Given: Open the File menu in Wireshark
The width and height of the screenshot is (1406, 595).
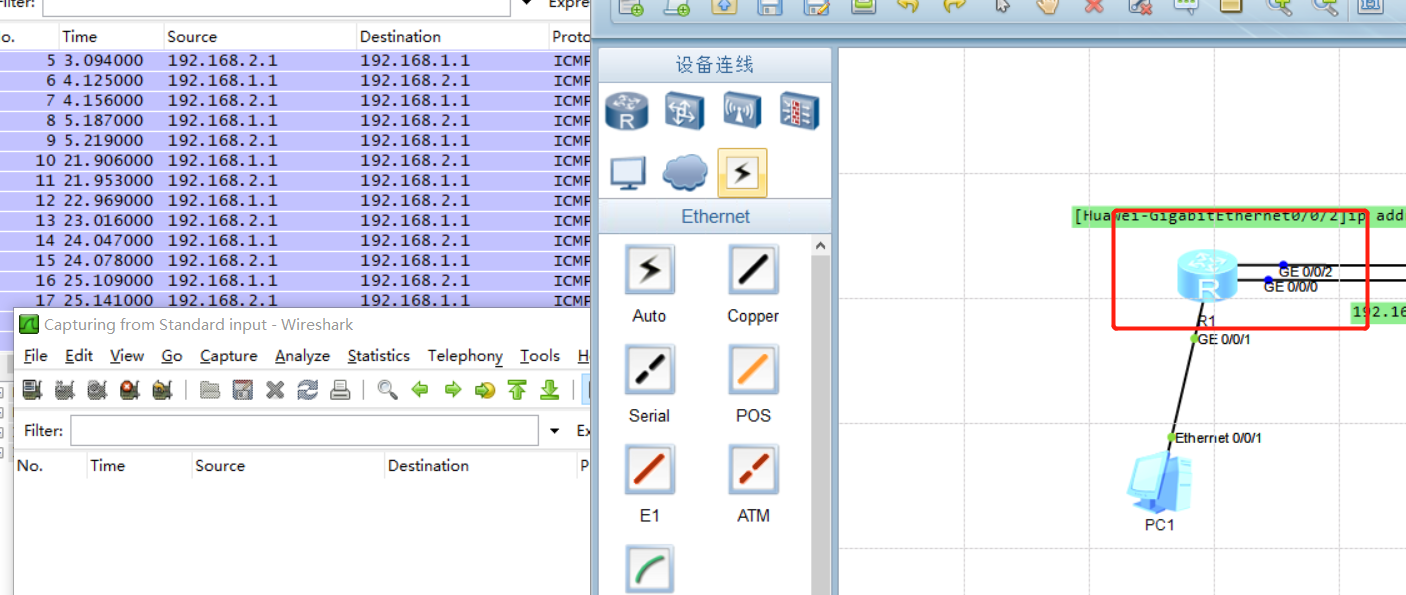Looking at the screenshot, I should 35,356.
